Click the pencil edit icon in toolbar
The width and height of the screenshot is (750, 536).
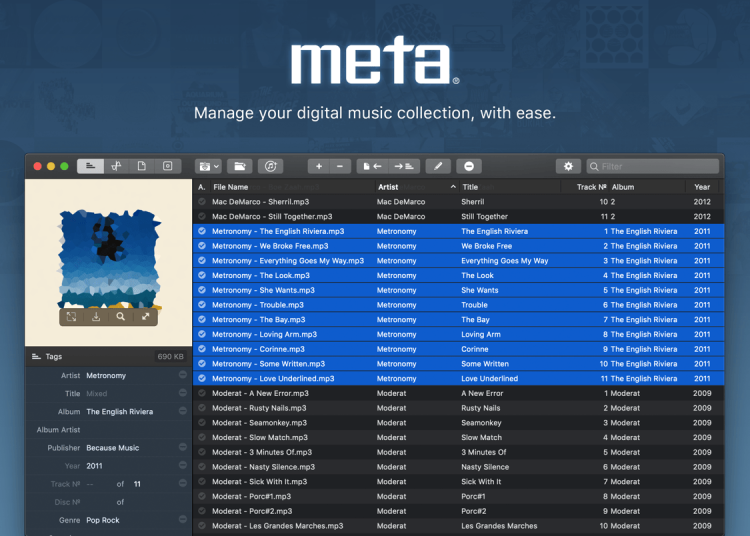click(x=438, y=166)
